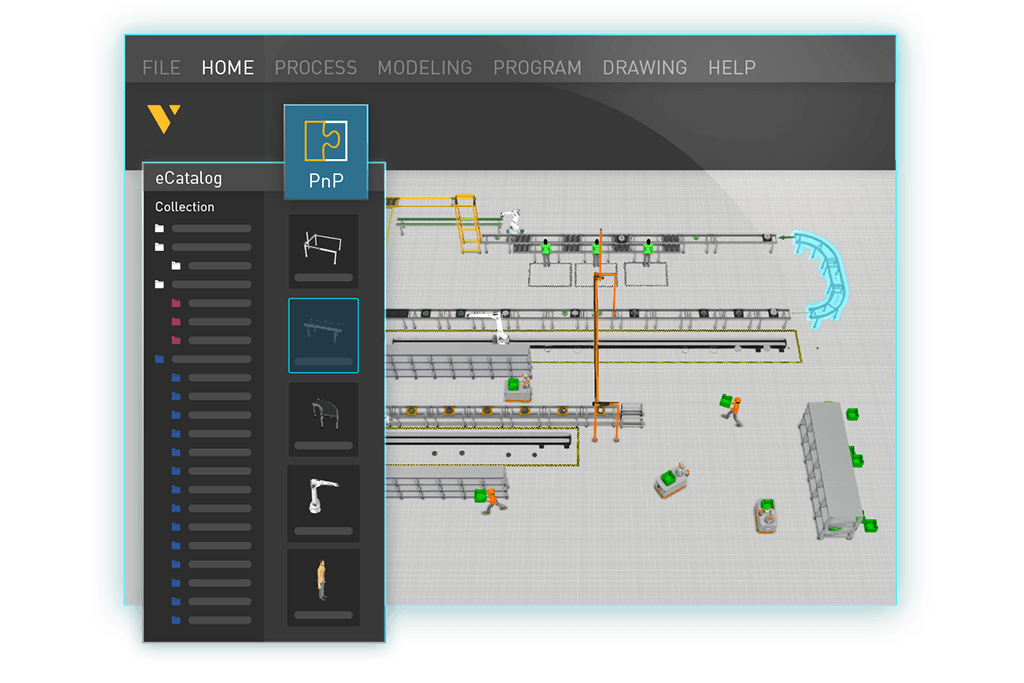Viewport: 1024px width, 683px height.
Task: Pick the curved conveyor component thumbnail
Action: pos(323,419)
